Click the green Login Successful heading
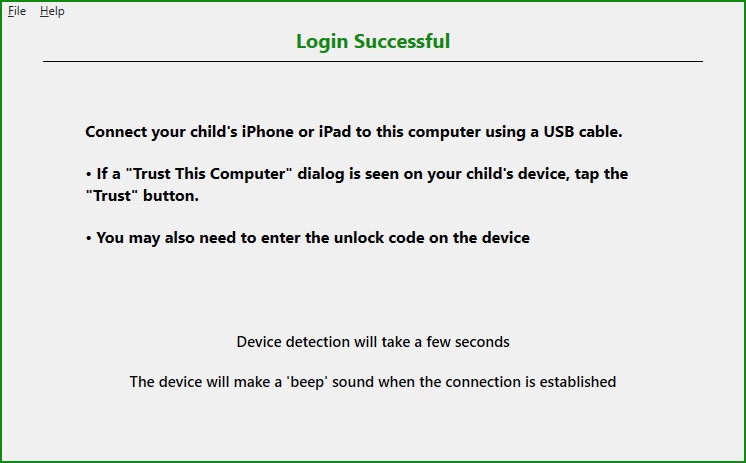The width and height of the screenshot is (746, 463). [x=373, y=41]
